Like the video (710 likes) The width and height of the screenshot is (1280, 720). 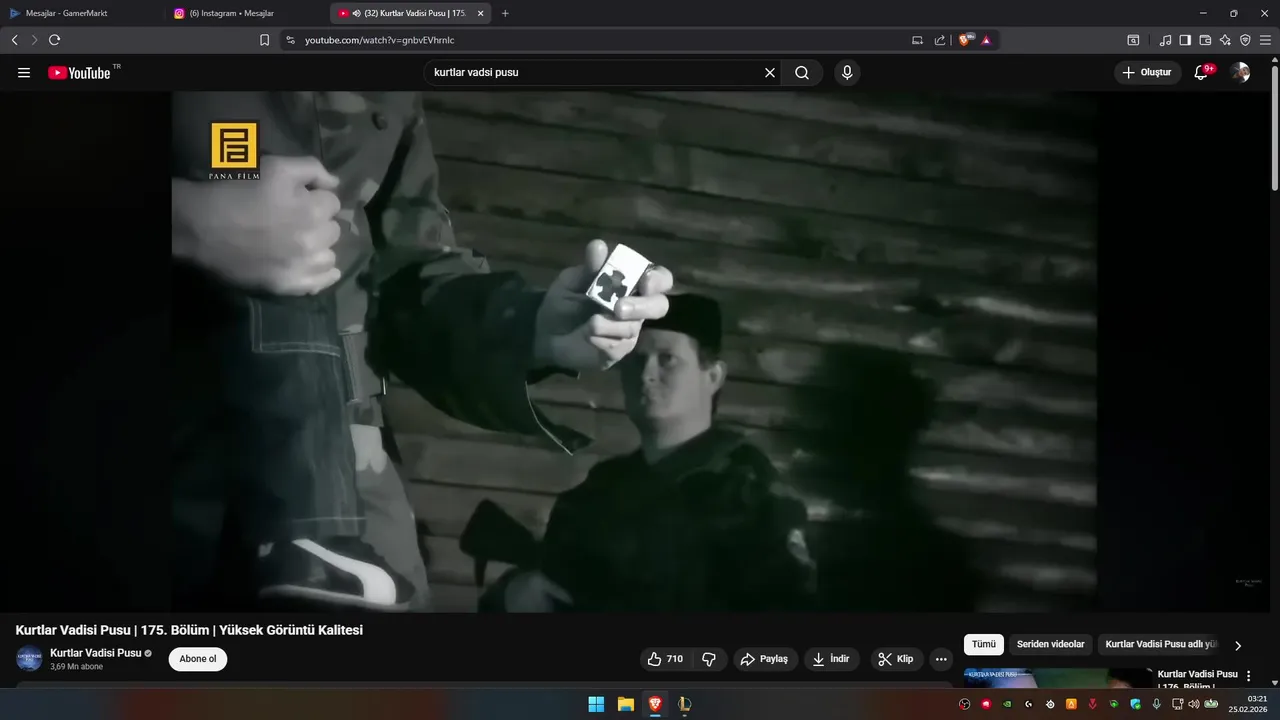pos(665,659)
